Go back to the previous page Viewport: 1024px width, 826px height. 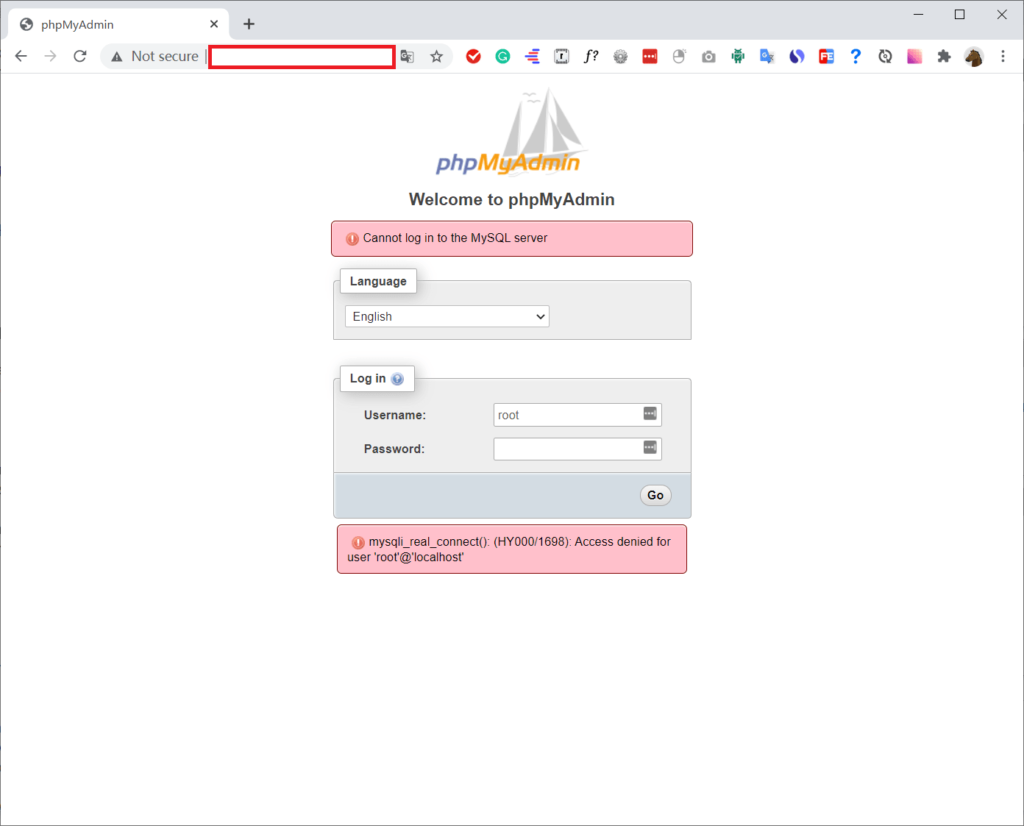[21, 56]
